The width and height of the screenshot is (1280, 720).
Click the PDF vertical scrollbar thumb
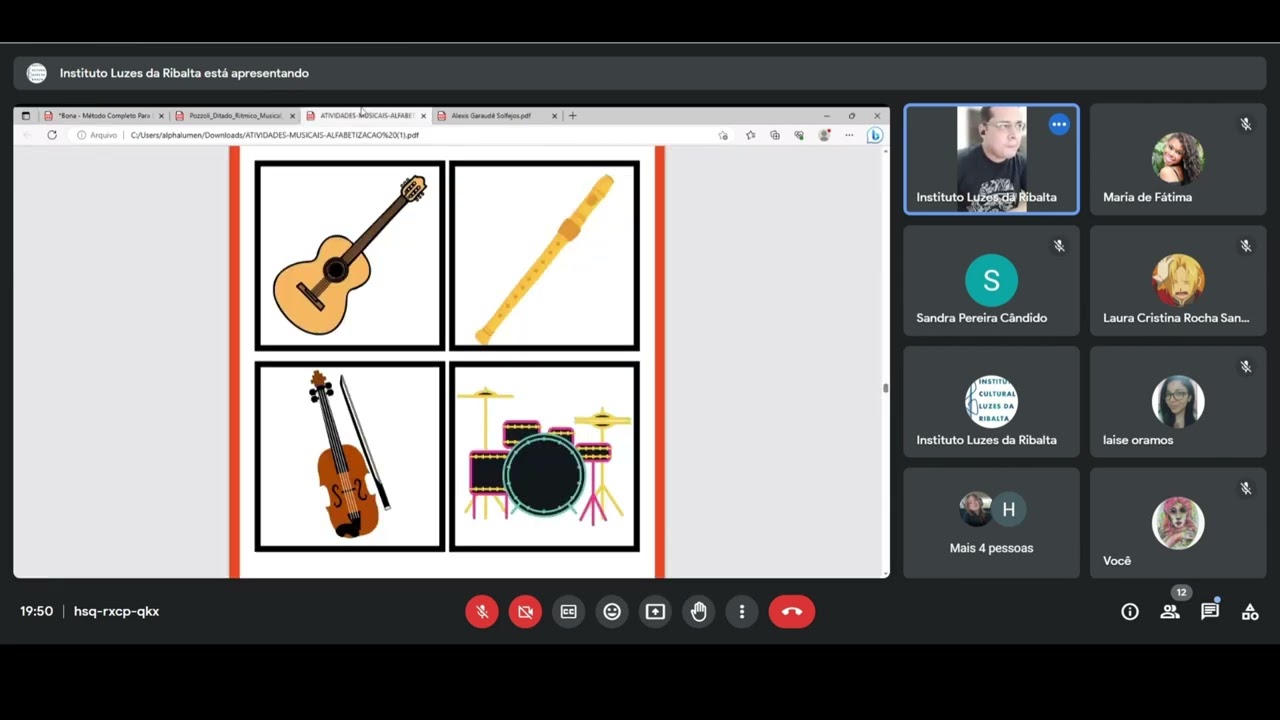pyautogui.click(x=885, y=388)
